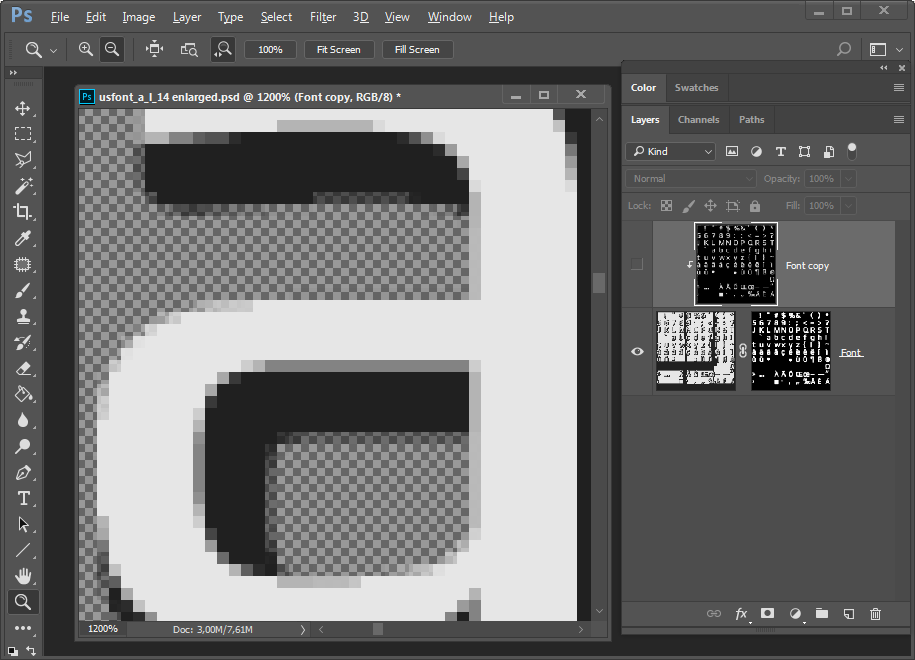This screenshot has height=660, width=915.
Task: Select the Blur tool
Action: [23, 420]
